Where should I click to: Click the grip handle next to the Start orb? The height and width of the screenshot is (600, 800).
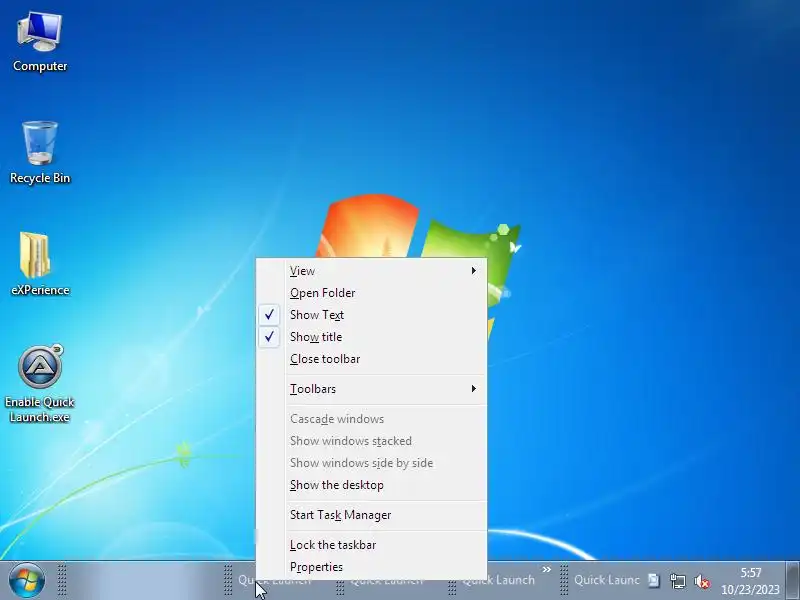point(62,581)
